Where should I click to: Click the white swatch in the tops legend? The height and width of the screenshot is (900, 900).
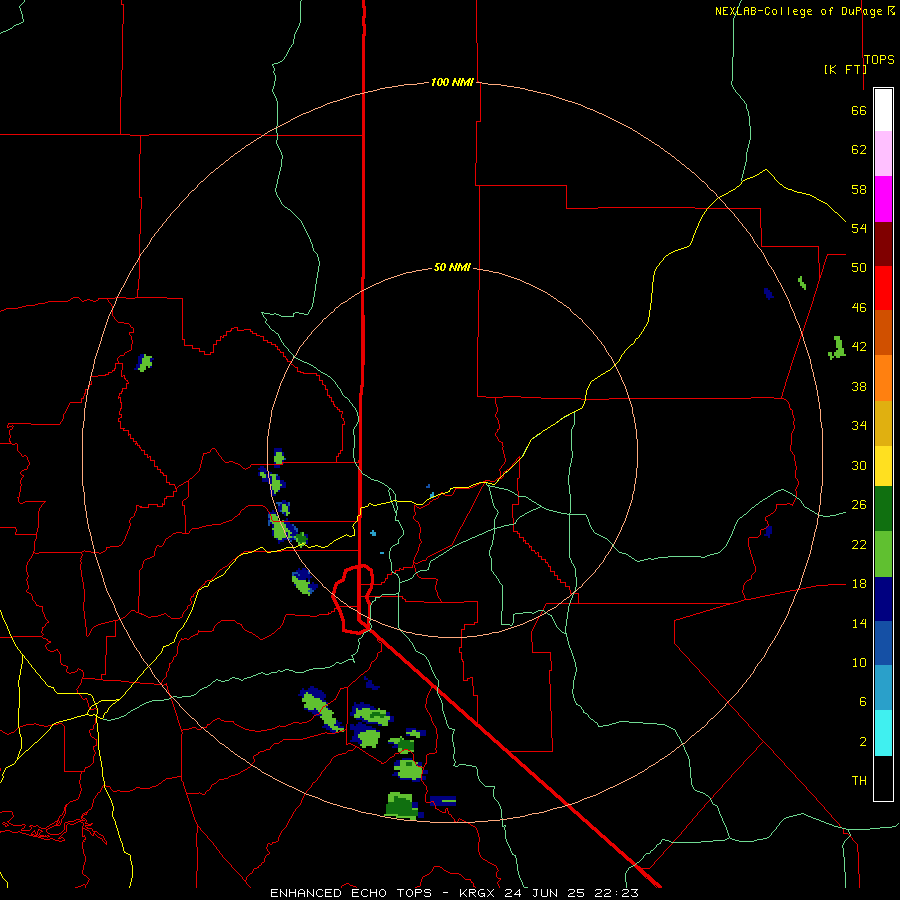point(883,110)
